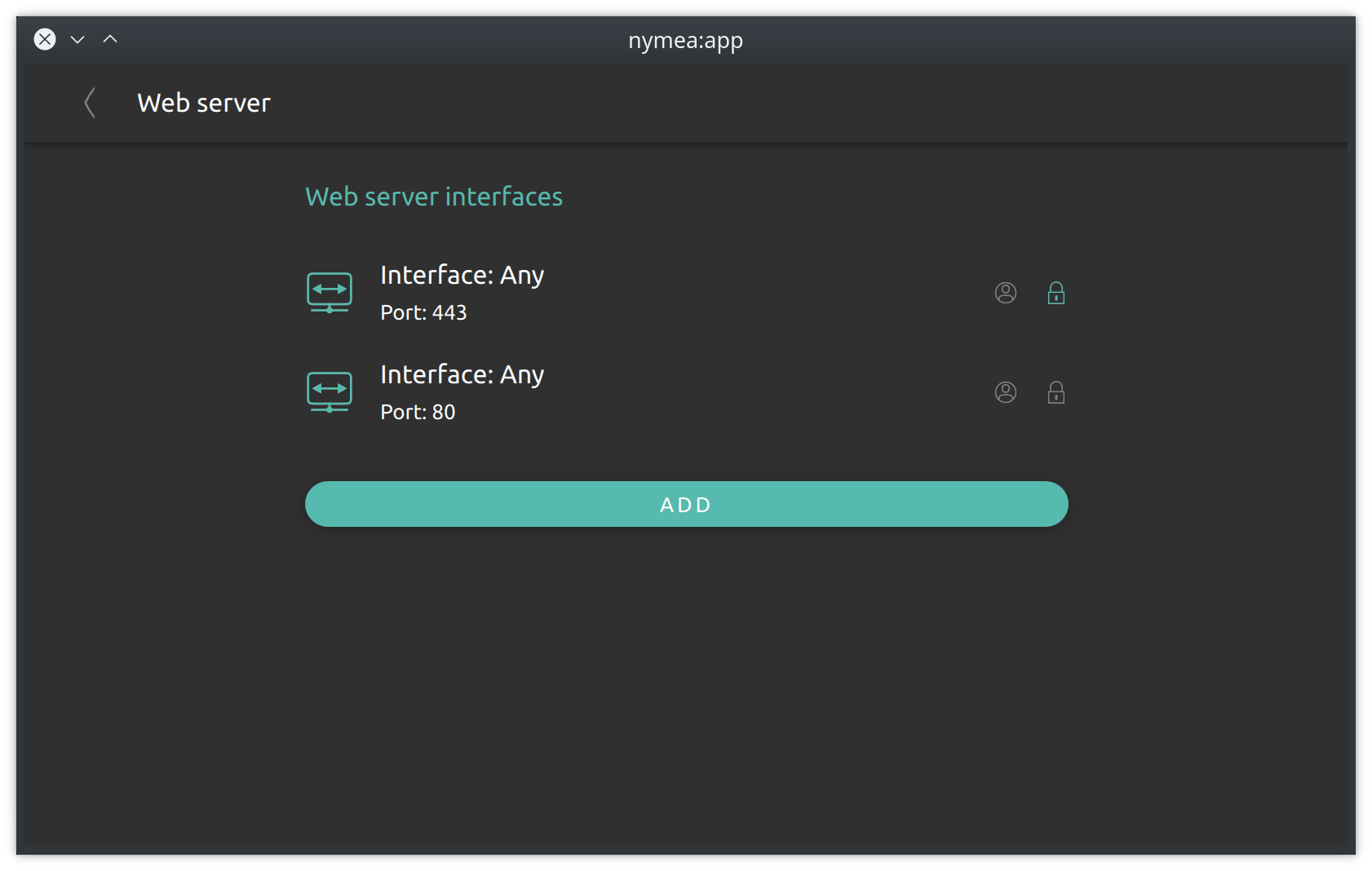Viewport: 1372px width, 871px height.
Task: Open the Interface: Any entry with port 80
Action: click(687, 392)
